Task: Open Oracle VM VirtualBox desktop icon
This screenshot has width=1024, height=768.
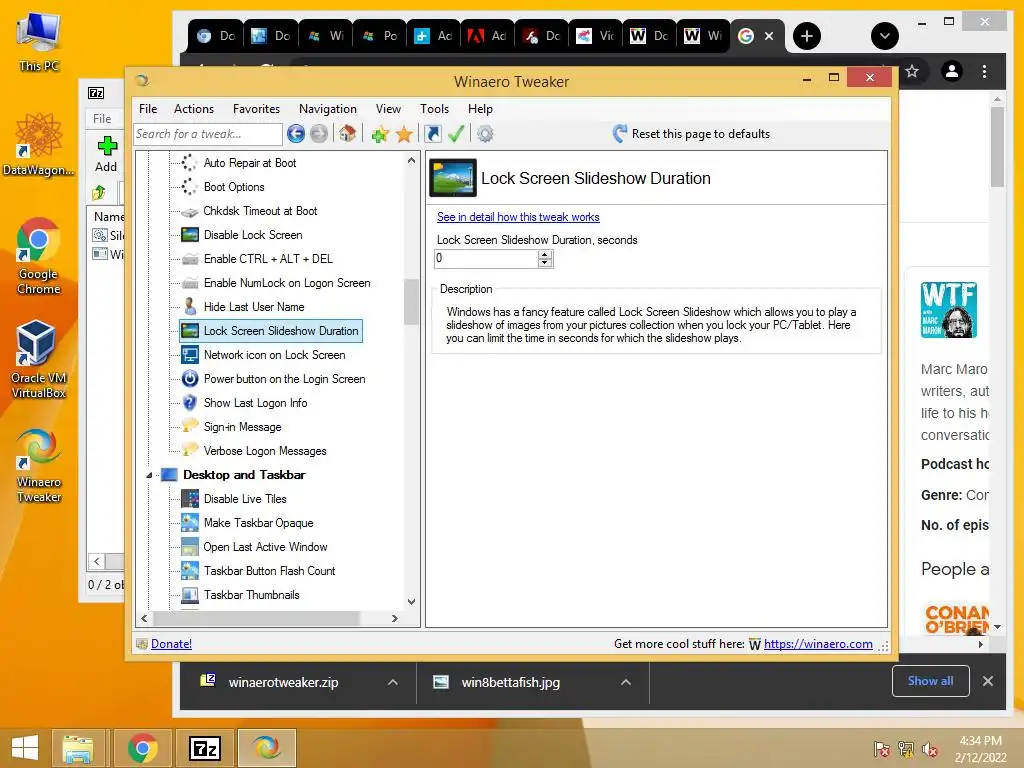Action: point(38,359)
